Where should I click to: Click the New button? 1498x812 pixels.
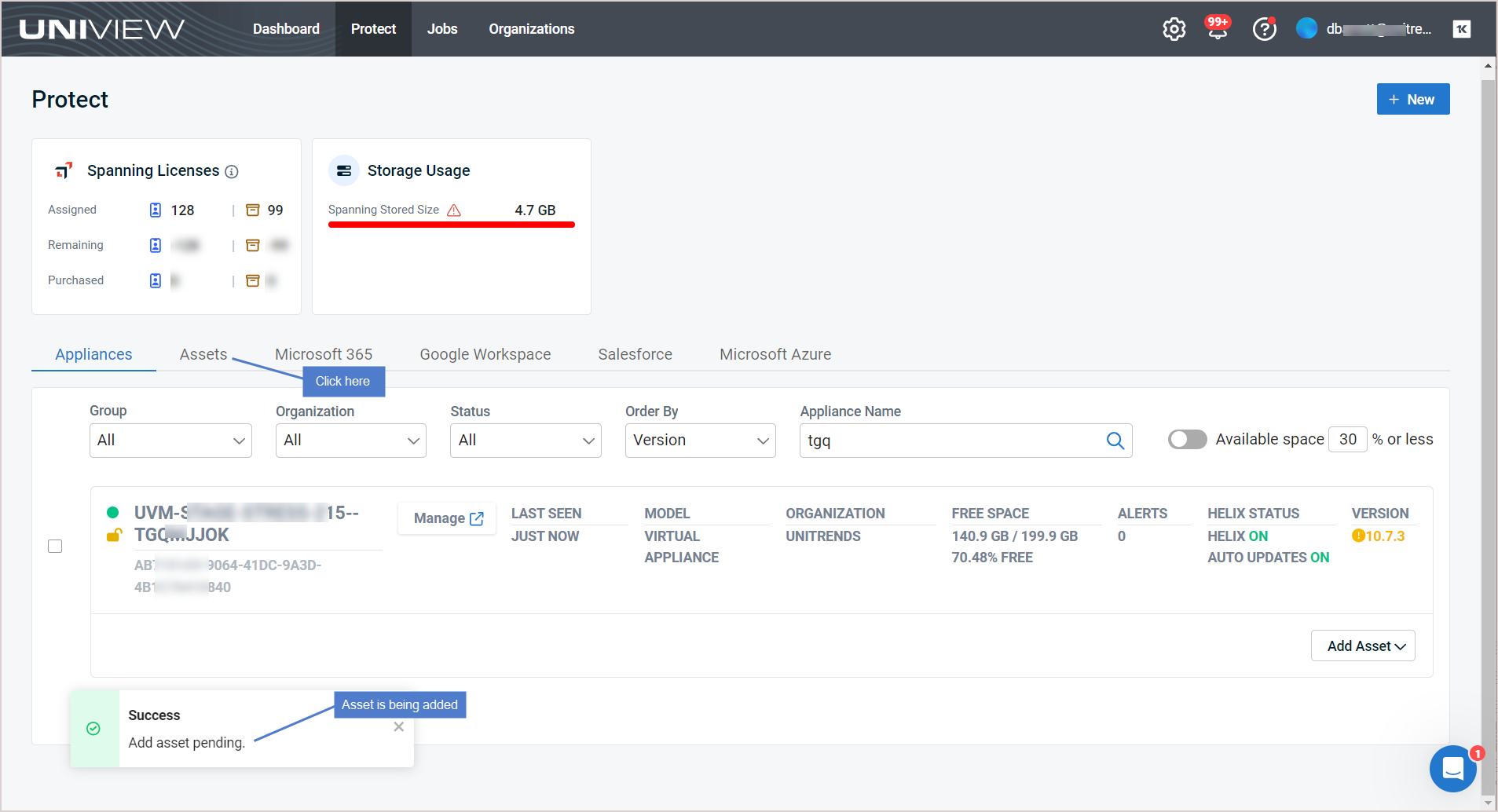click(x=1412, y=99)
